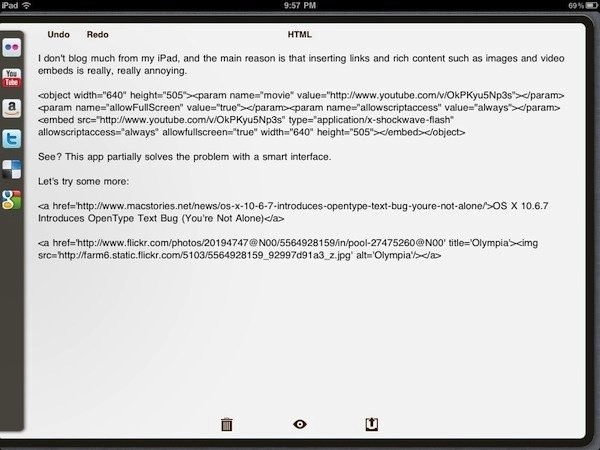
Task: Tap the 'Let's try some more:' line
Action: tap(83, 181)
